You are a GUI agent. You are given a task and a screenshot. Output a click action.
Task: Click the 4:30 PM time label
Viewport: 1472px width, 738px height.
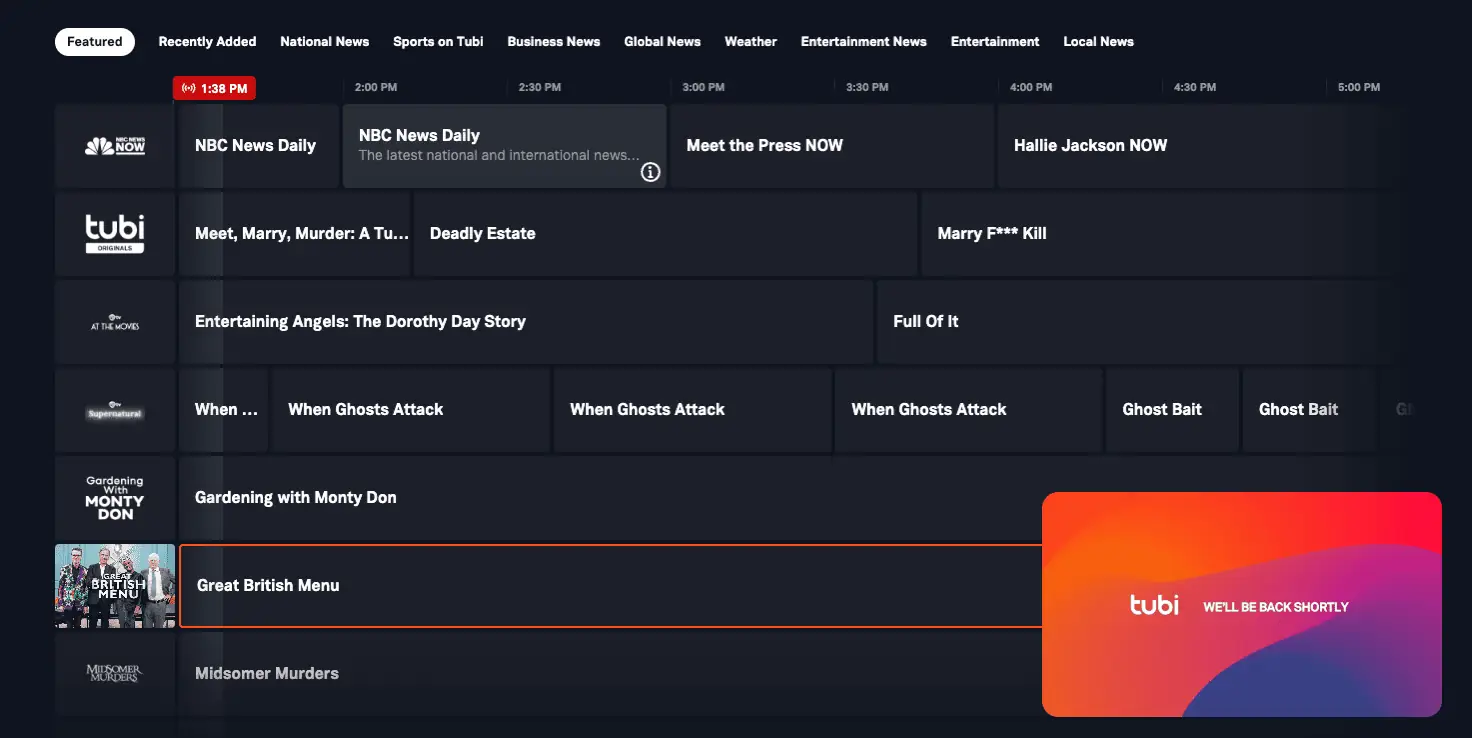1195,88
